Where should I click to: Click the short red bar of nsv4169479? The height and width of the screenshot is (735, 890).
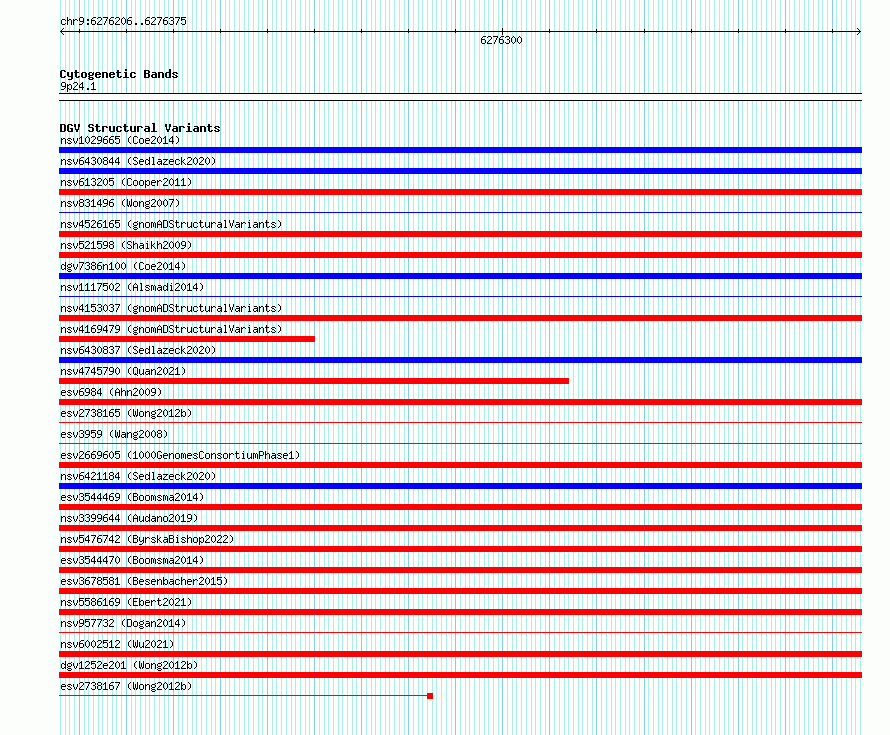(x=187, y=339)
